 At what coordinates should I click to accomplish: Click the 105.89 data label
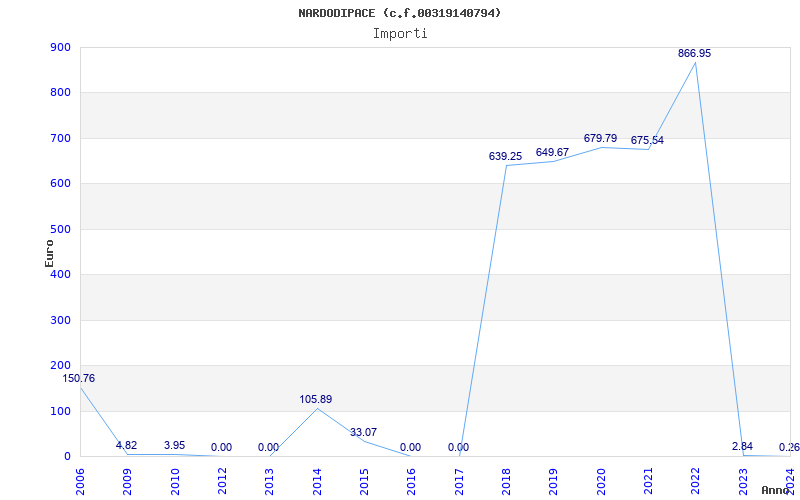(x=316, y=399)
